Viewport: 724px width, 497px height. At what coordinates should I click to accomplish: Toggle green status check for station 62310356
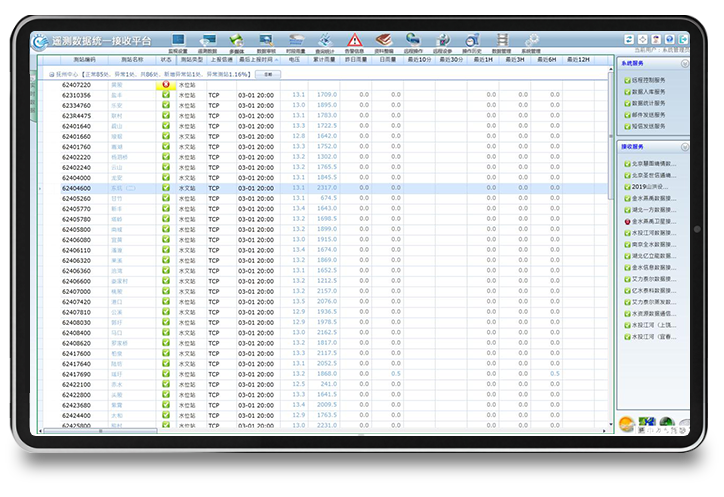click(x=166, y=95)
